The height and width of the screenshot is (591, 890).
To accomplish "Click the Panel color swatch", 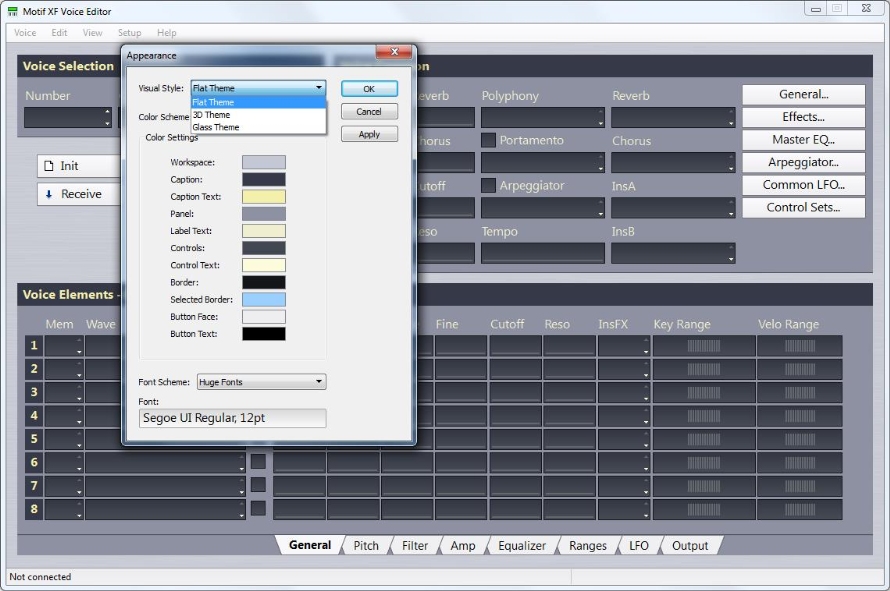I will [264, 213].
